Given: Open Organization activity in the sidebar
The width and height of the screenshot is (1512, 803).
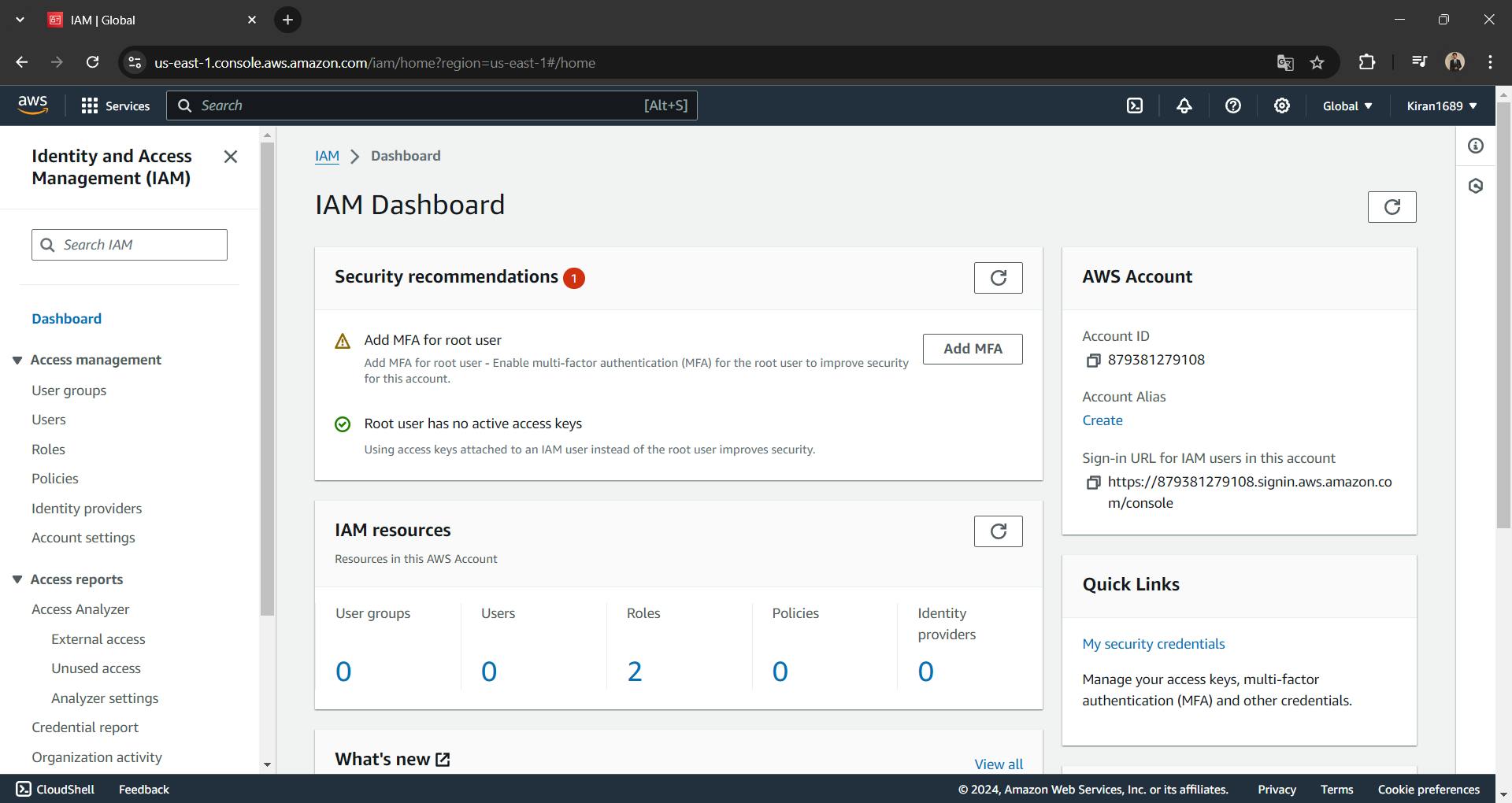Looking at the screenshot, I should point(97,757).
